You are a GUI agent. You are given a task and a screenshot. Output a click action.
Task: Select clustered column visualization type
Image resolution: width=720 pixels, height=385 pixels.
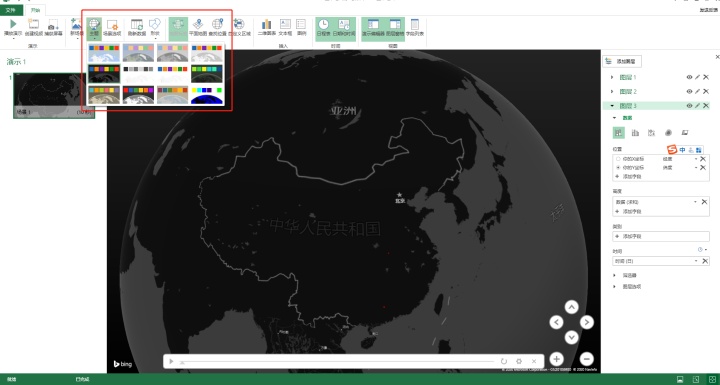(636, 133)
